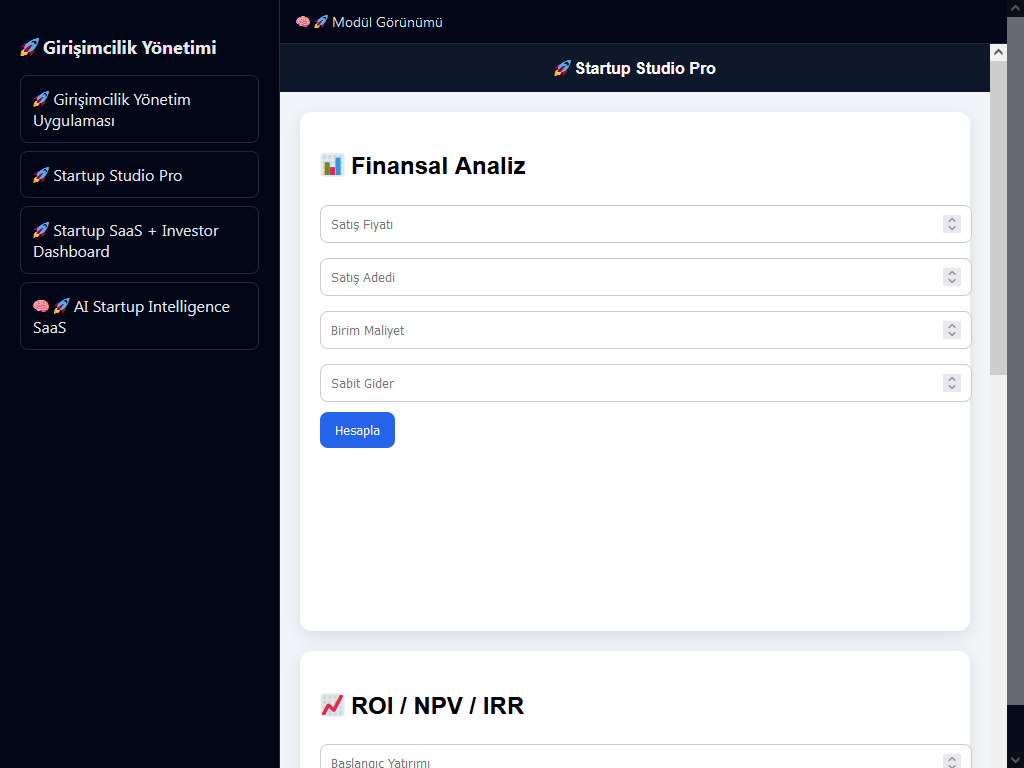The height and width of the screenshot is (768, 1024).
Task: Click the spinner arrows on Birim Maliyet field
Action: (951, 331)
